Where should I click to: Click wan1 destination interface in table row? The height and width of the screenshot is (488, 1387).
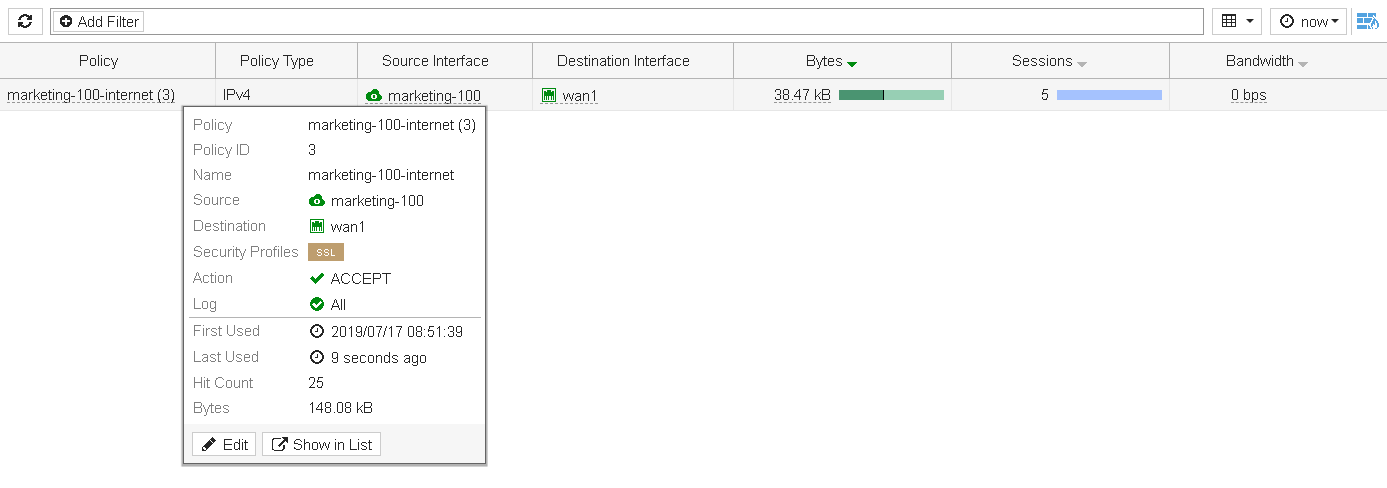coord(580,96)
